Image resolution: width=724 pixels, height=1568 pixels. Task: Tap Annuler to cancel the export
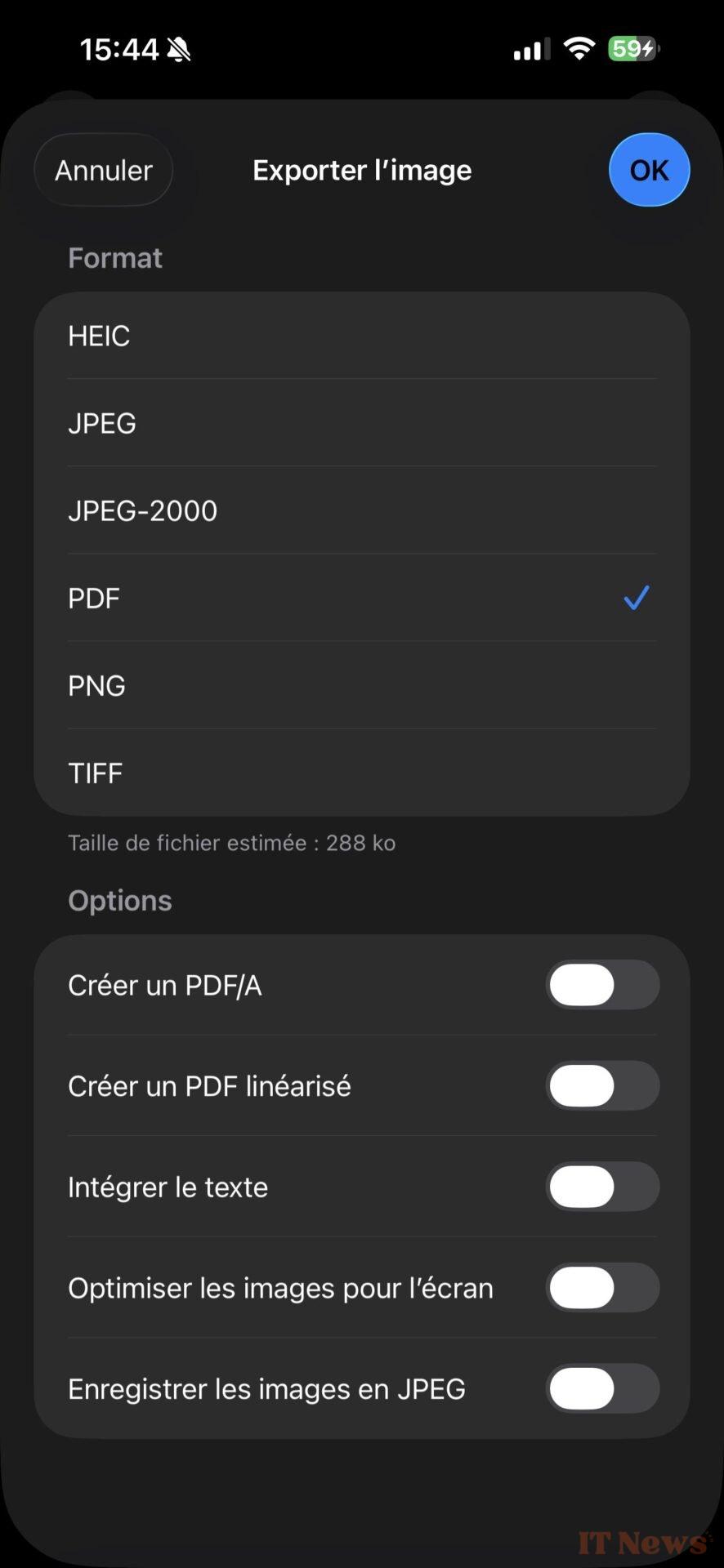(x=104, y=170)
